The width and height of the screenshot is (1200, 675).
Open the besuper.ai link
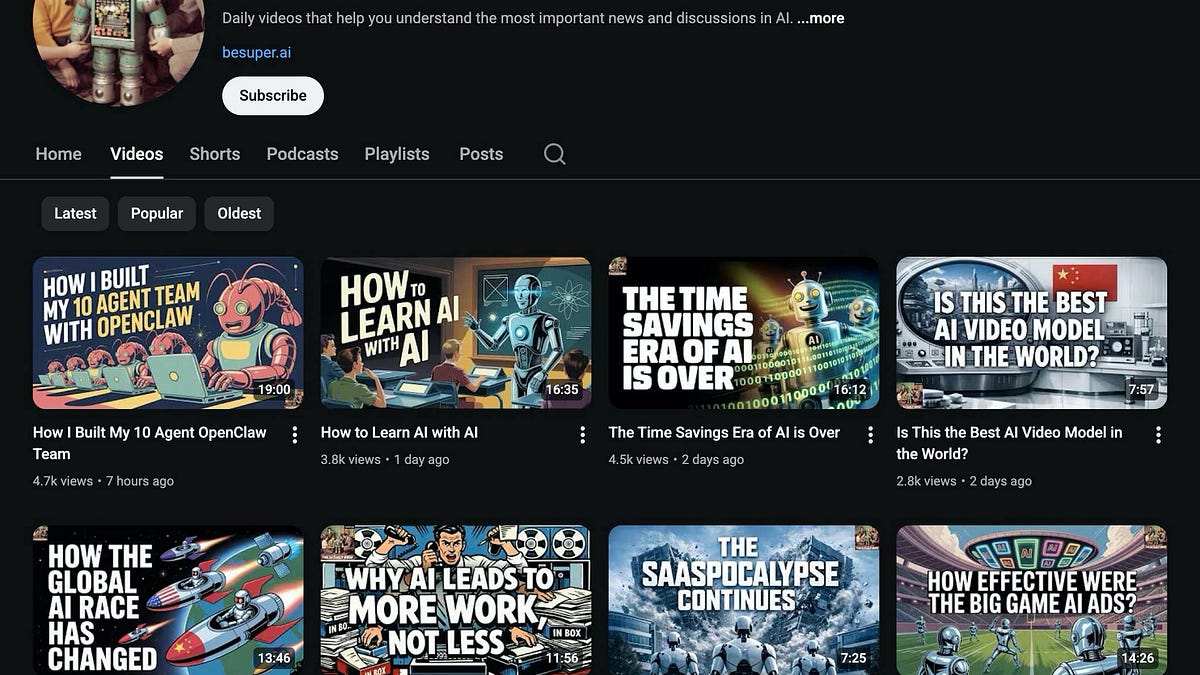click(257, 53)
